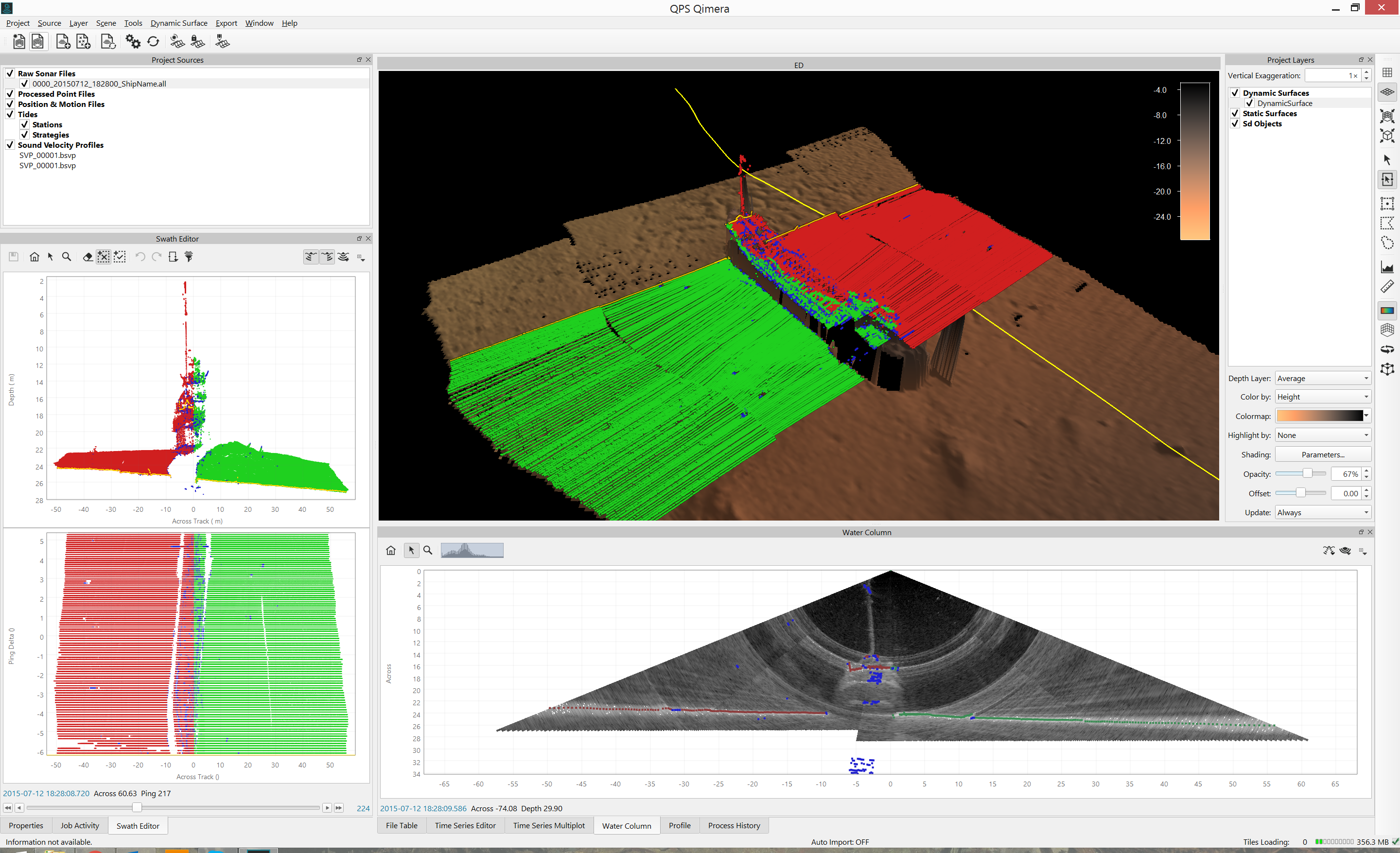This screenshot has height=853, width=1400.
Task: Click the refresh icon in main toolbar
Action: tap(154, 41)
